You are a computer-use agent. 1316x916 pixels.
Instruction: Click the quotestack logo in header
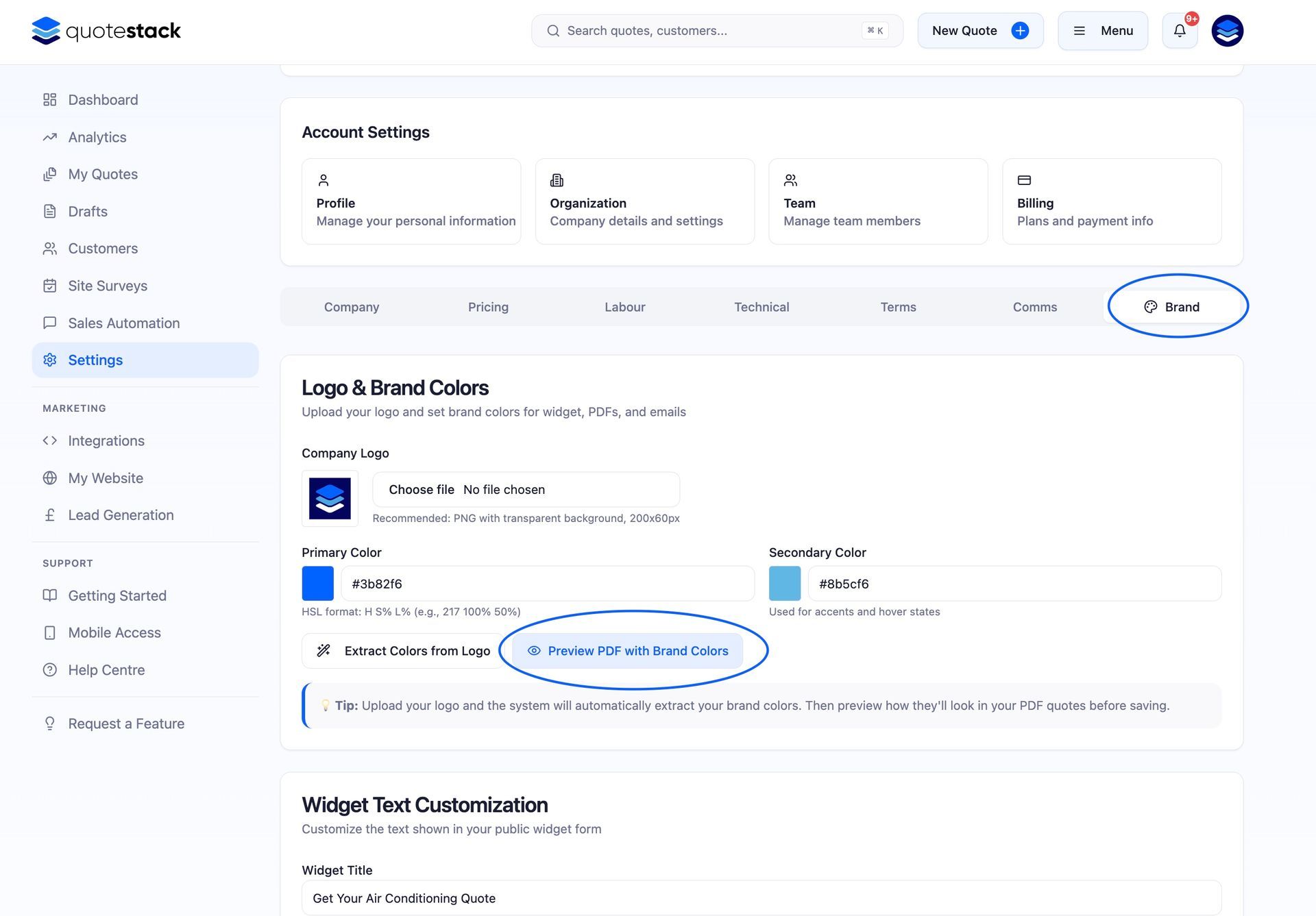pyautogui.click(x=106, y=31)
